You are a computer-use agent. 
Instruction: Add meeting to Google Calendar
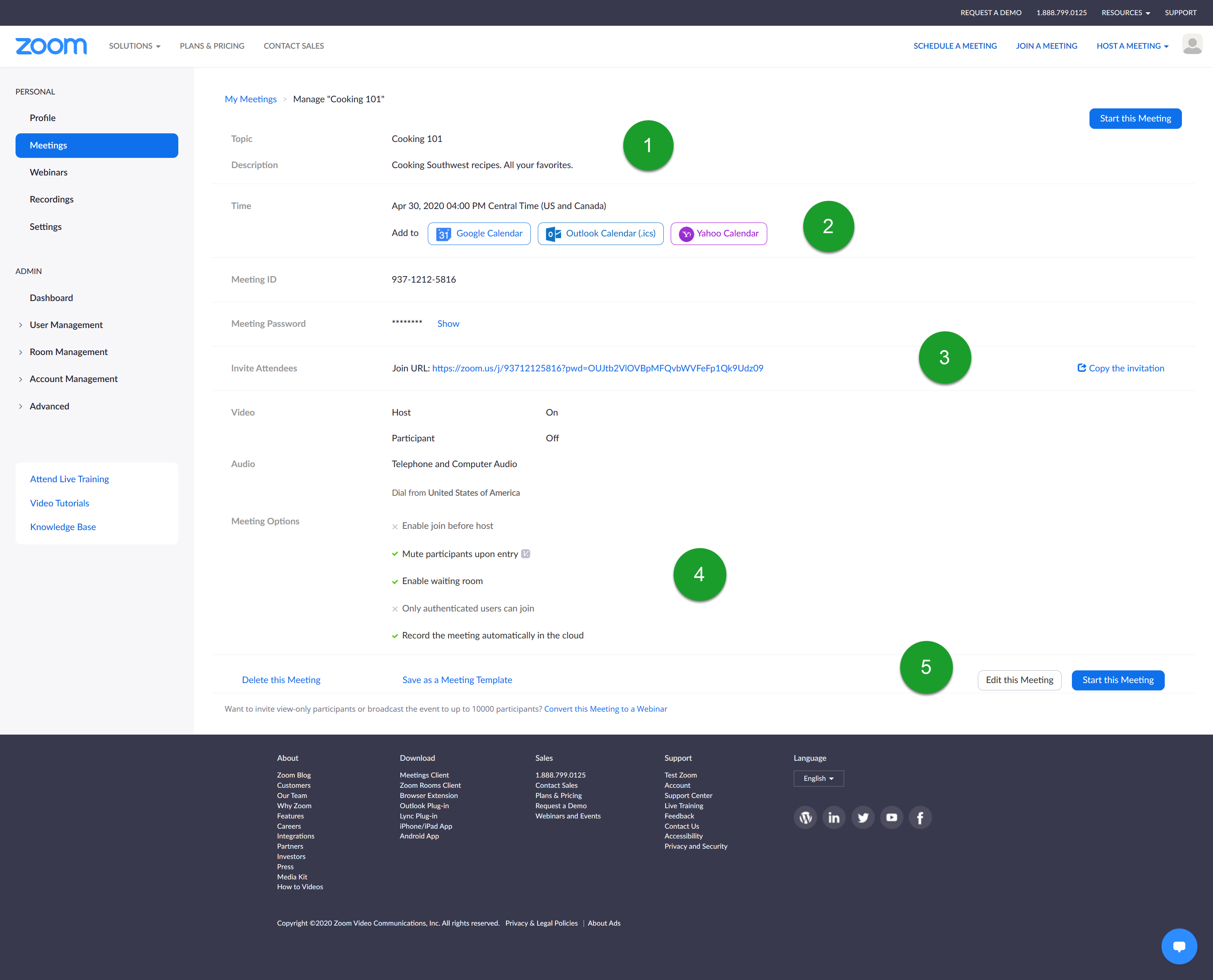click(479, 233)
